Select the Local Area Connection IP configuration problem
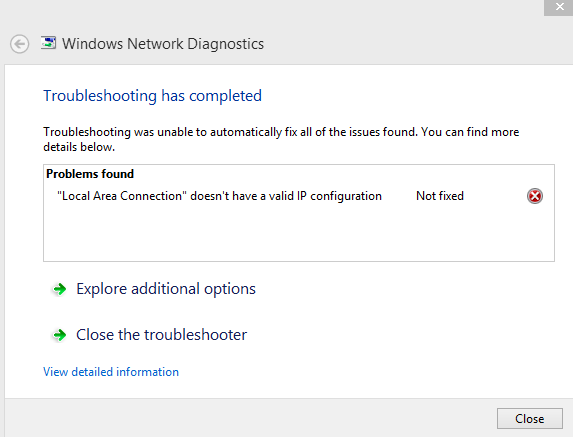 click(x=219, y=196)
